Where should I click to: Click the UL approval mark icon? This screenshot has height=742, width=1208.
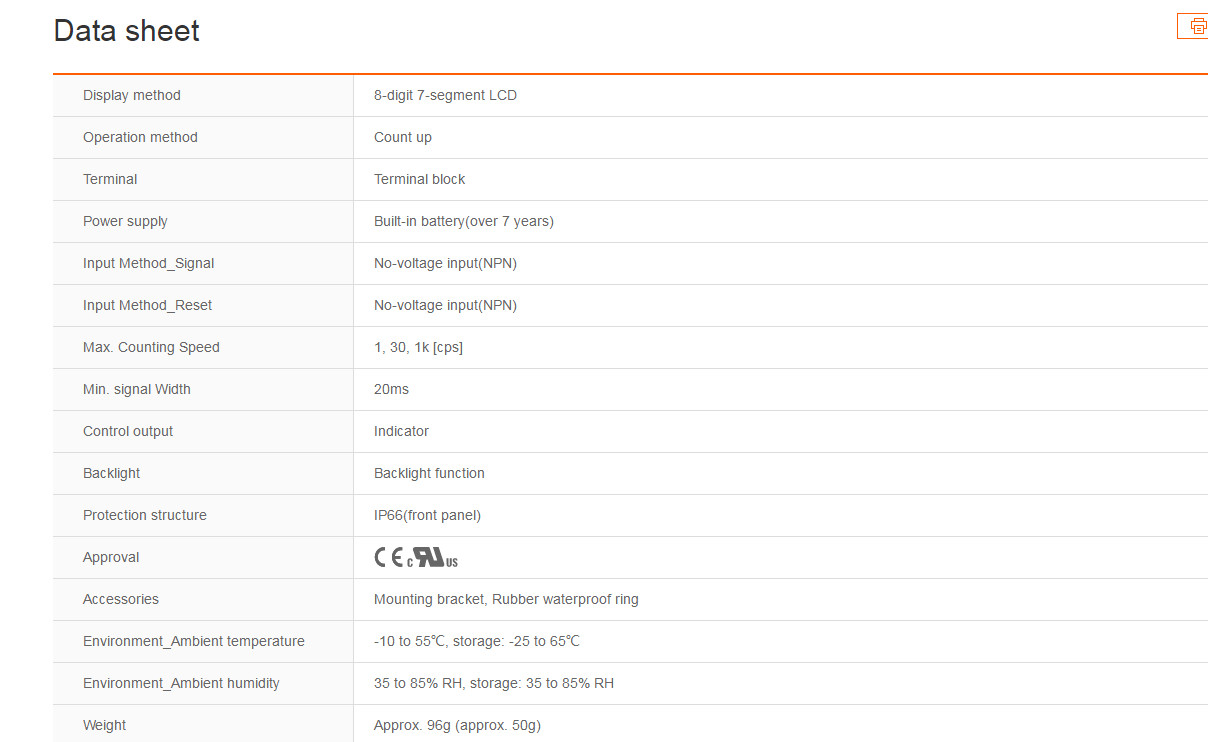click(x=433, y=558)
